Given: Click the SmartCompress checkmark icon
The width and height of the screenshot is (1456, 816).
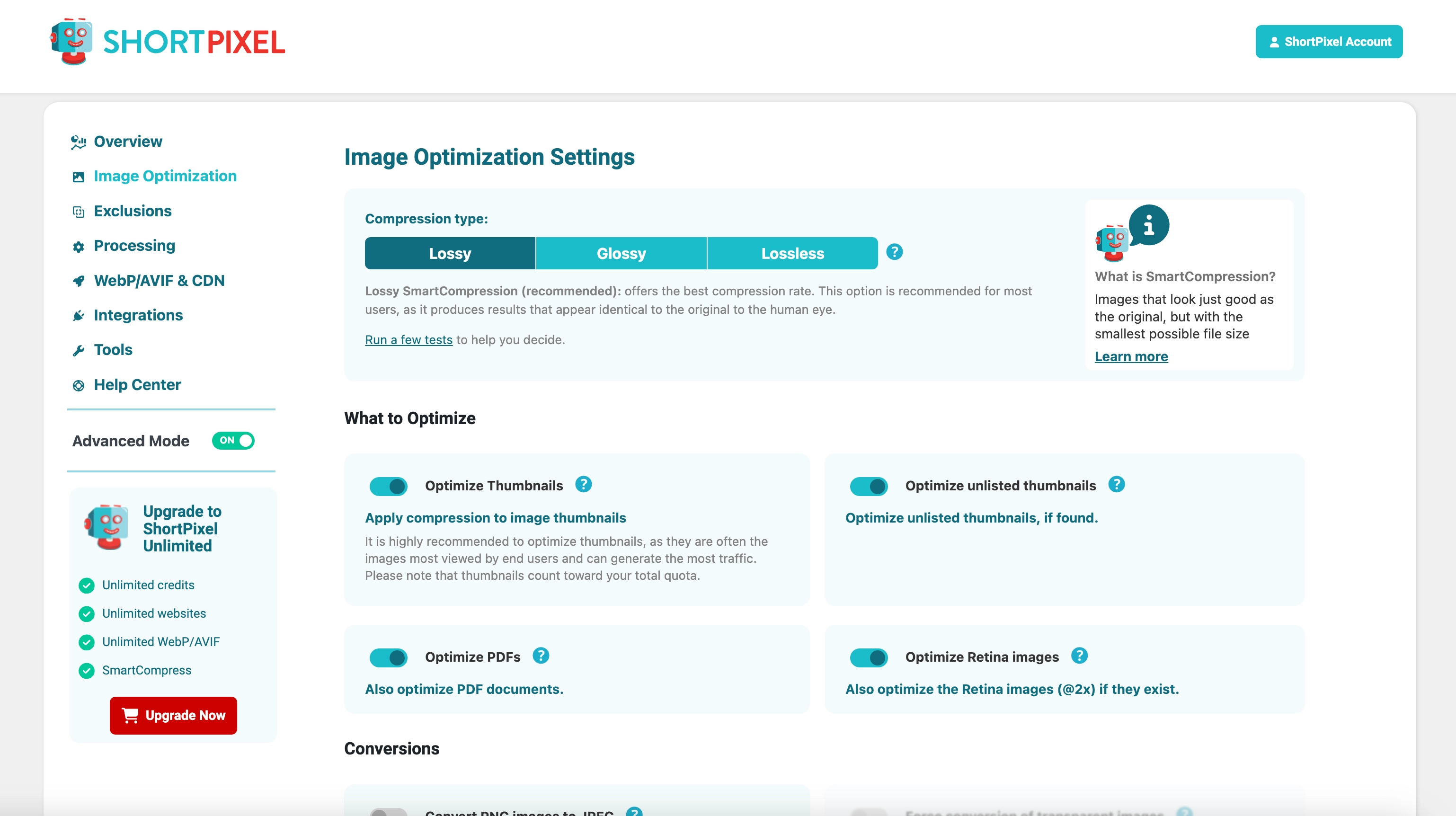Looking at the screenshot, I should (87, 671).
